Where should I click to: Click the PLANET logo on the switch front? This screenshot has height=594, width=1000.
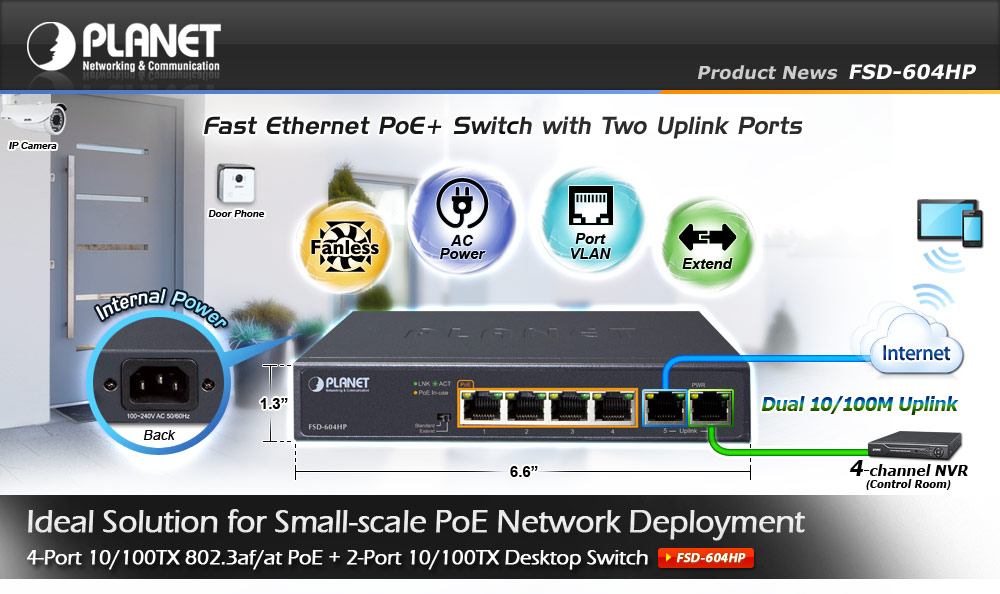(x=339, y=383)
